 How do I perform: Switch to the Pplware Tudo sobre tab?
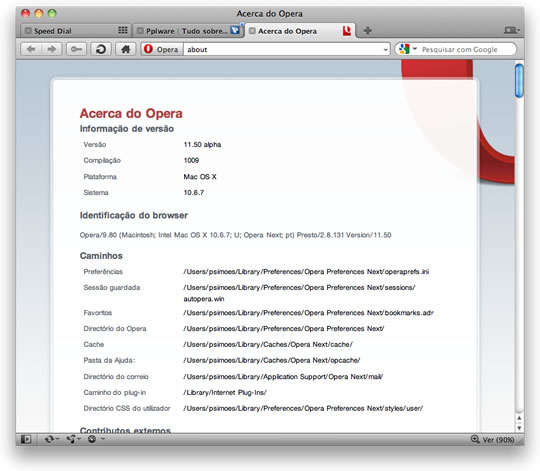coord(188,31)
